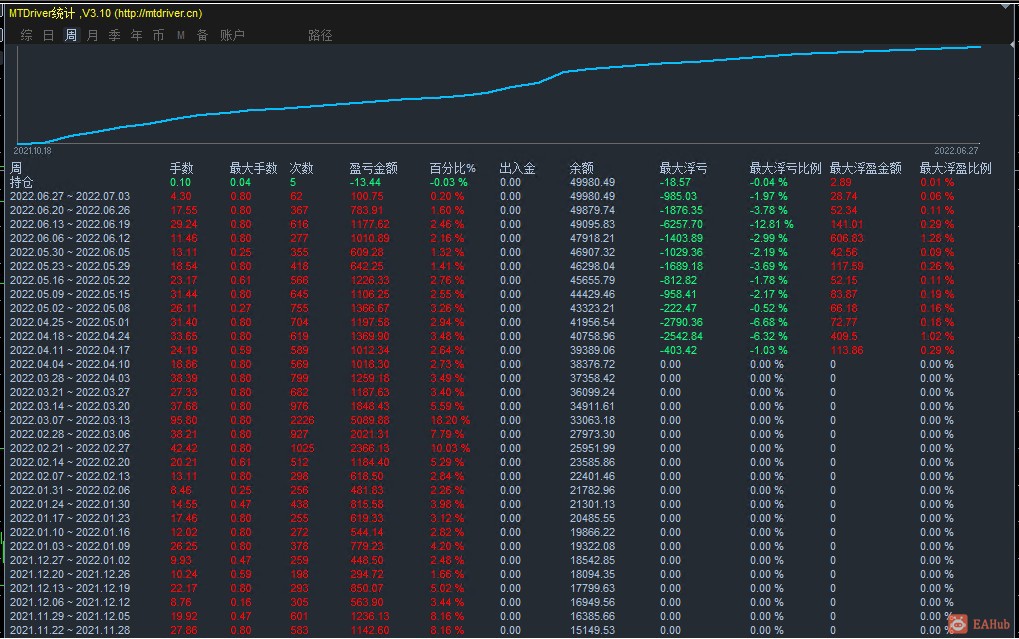Image resolution: width=1019 pixels, height=639 pixels.
Task: Select week row 2022.03.28 ~ 2022.04.03
Action: [70, 378]
